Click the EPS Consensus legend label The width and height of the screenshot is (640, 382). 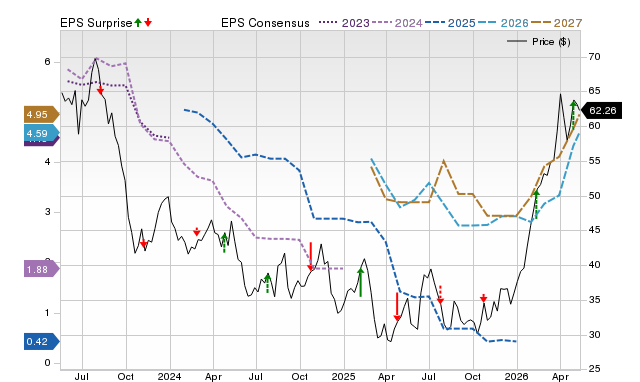[x=265, y=23]
